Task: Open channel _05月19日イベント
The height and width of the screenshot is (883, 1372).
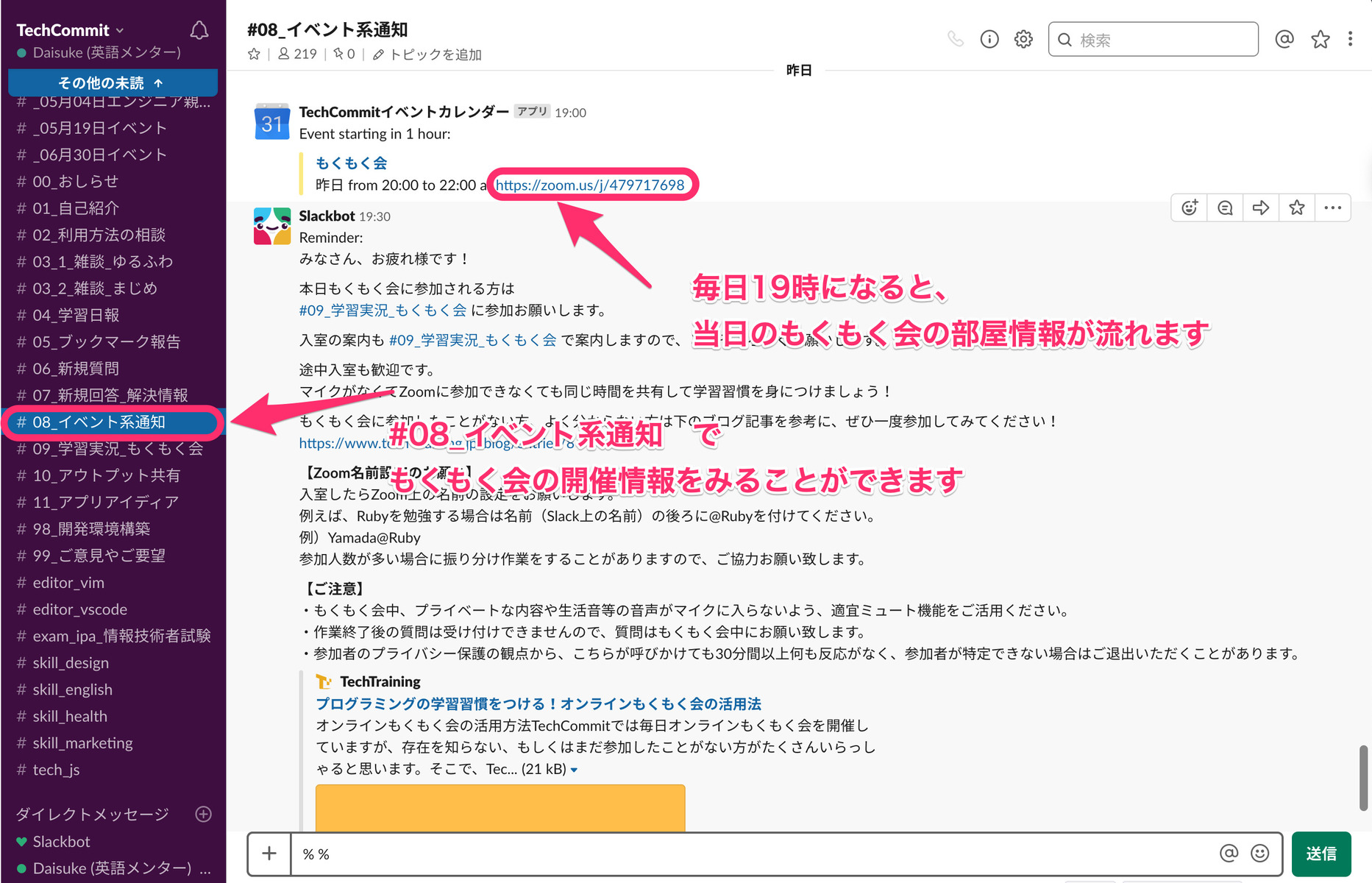Action: coord(113,128)
